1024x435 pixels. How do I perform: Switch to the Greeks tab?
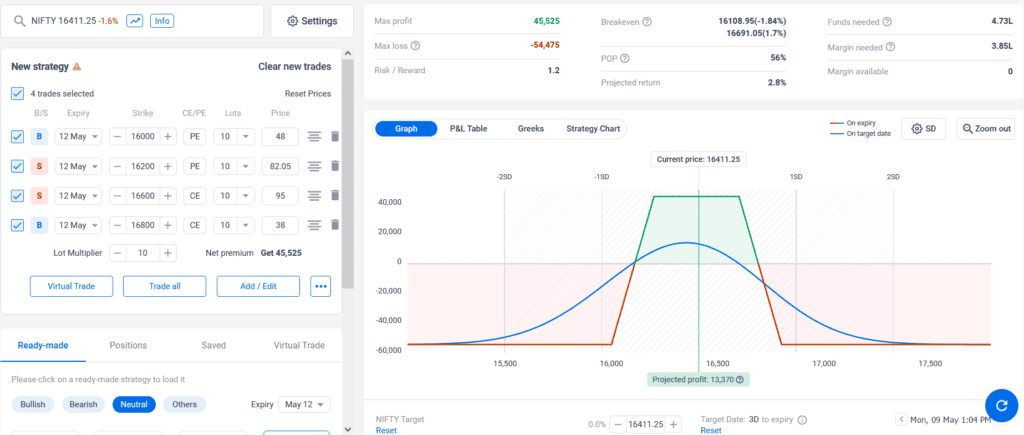[x=531, y=129]
